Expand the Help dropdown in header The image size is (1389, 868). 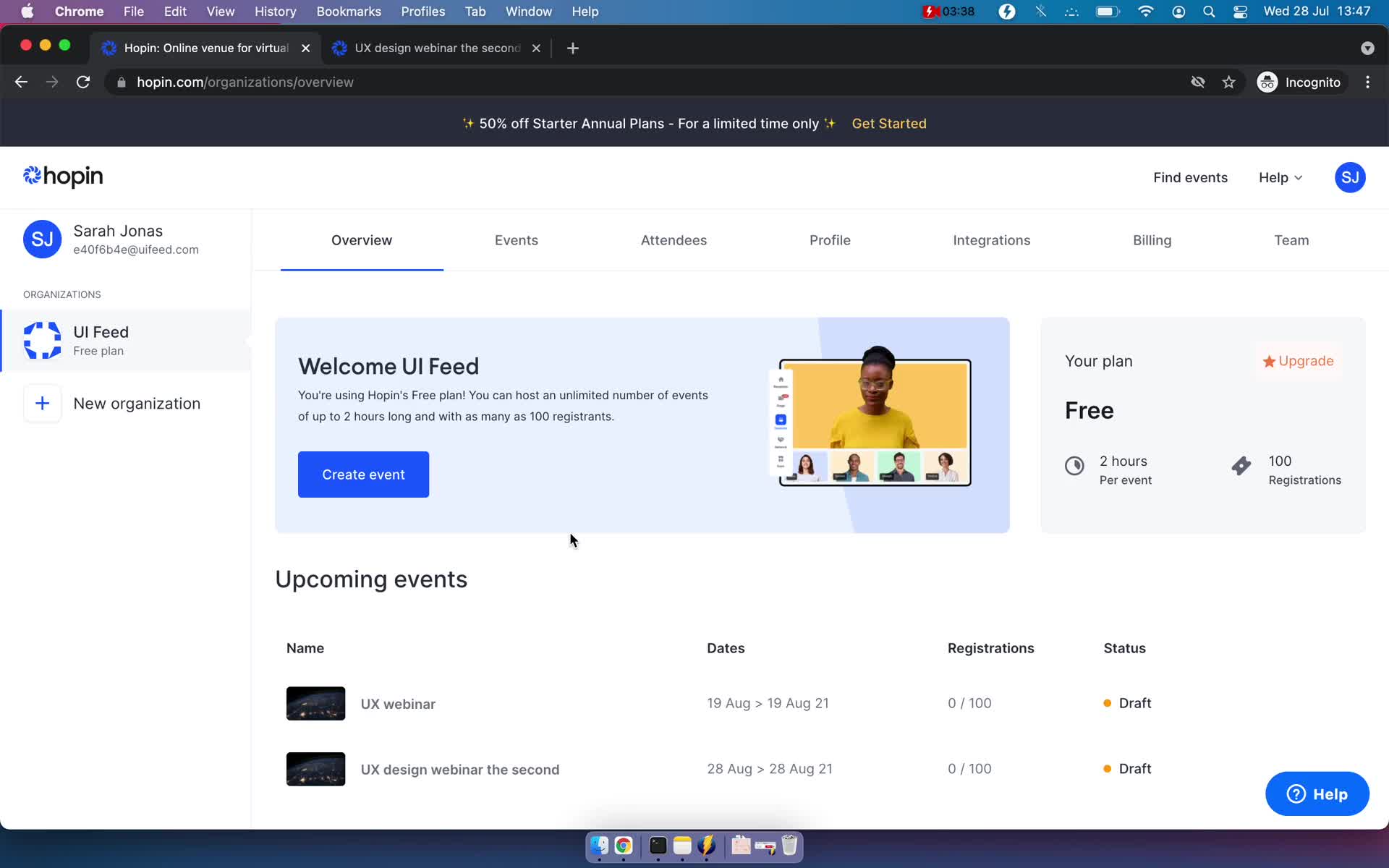tap(1280, 178)
